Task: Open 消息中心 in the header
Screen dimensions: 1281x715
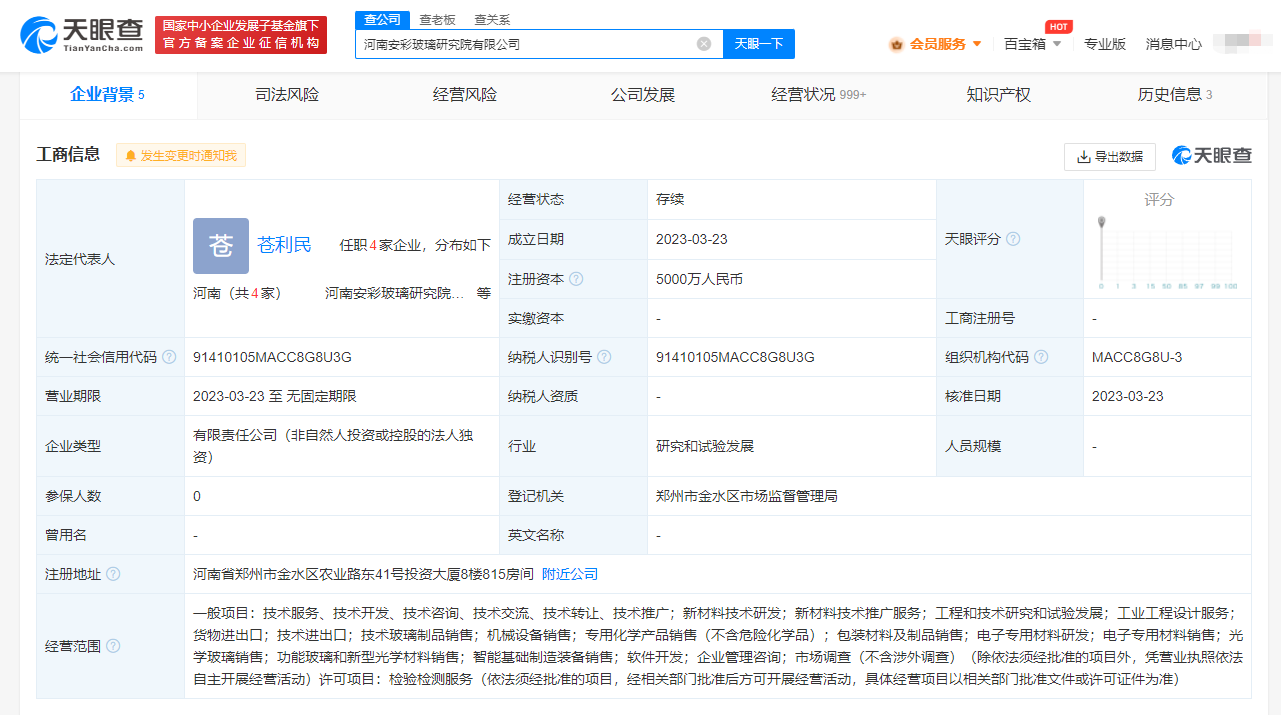Action: [x=1174, y=44]
